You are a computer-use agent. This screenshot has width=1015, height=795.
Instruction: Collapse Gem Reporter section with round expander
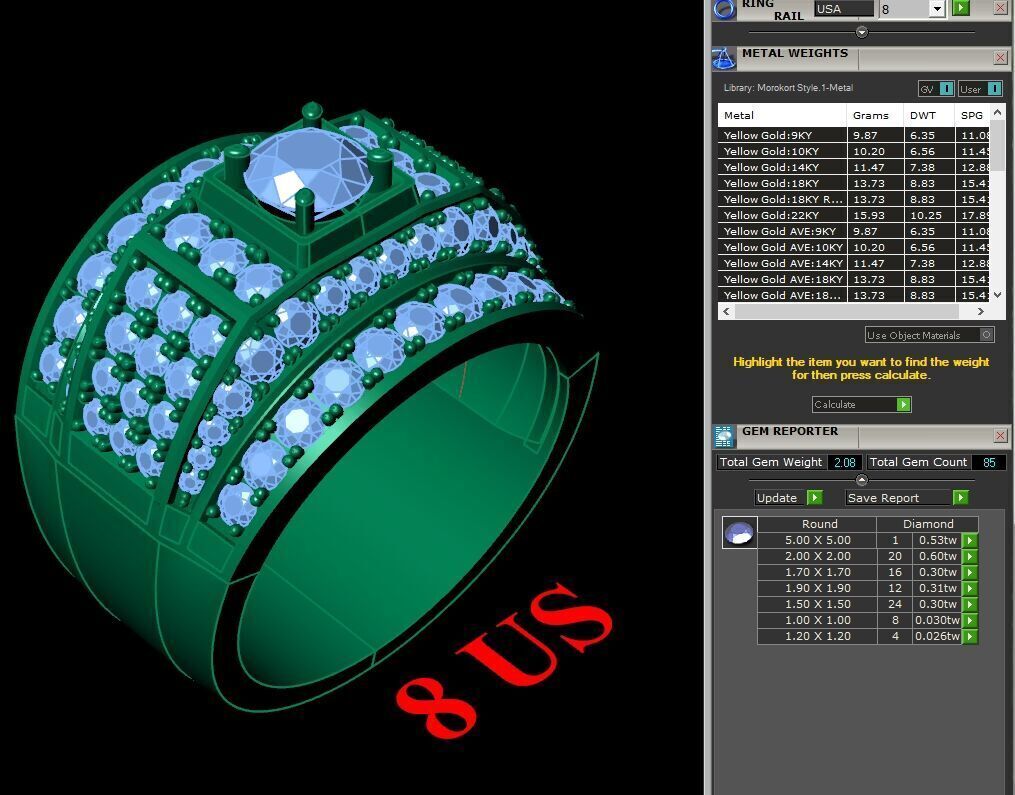click(x=862, y=480)
